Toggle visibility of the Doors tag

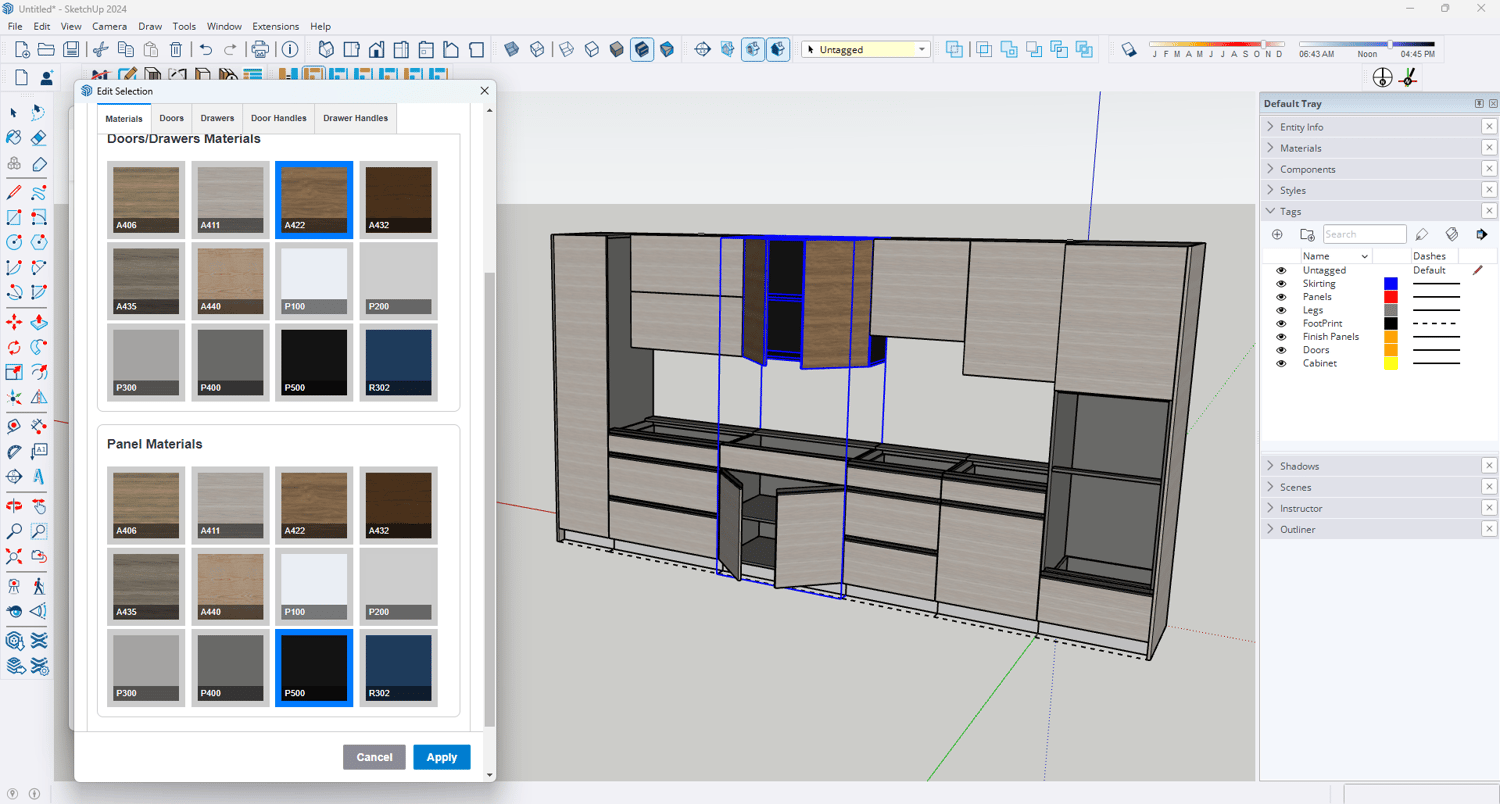pyautogui.click(x=1281, y=350)
